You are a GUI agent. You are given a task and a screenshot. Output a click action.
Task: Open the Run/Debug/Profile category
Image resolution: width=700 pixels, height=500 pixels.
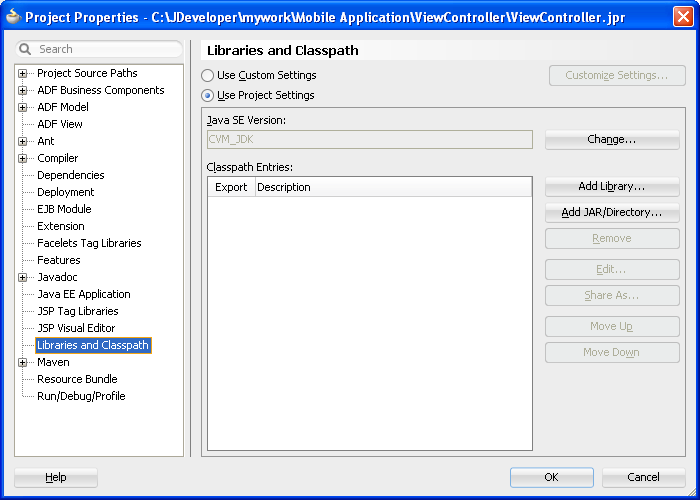pyautogui.click(x=81, y=396)
